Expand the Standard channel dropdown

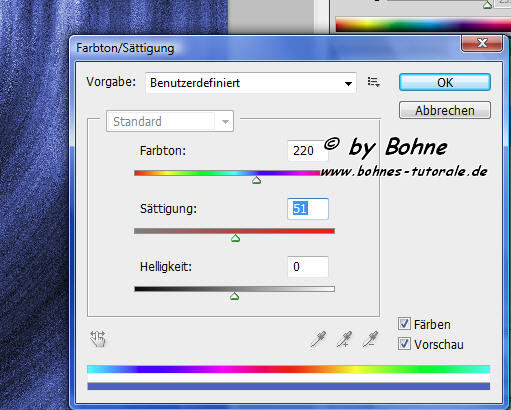click(x=170, y=121)
